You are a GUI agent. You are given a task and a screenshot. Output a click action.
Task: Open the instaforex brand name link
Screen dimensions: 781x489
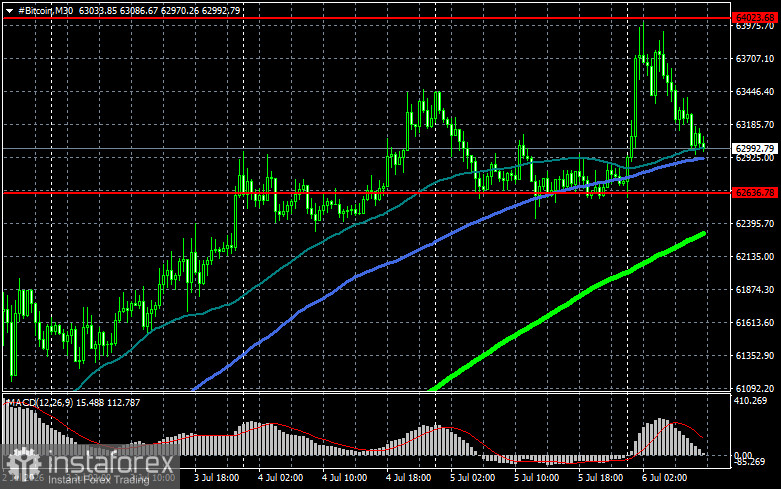coord(111,463)
